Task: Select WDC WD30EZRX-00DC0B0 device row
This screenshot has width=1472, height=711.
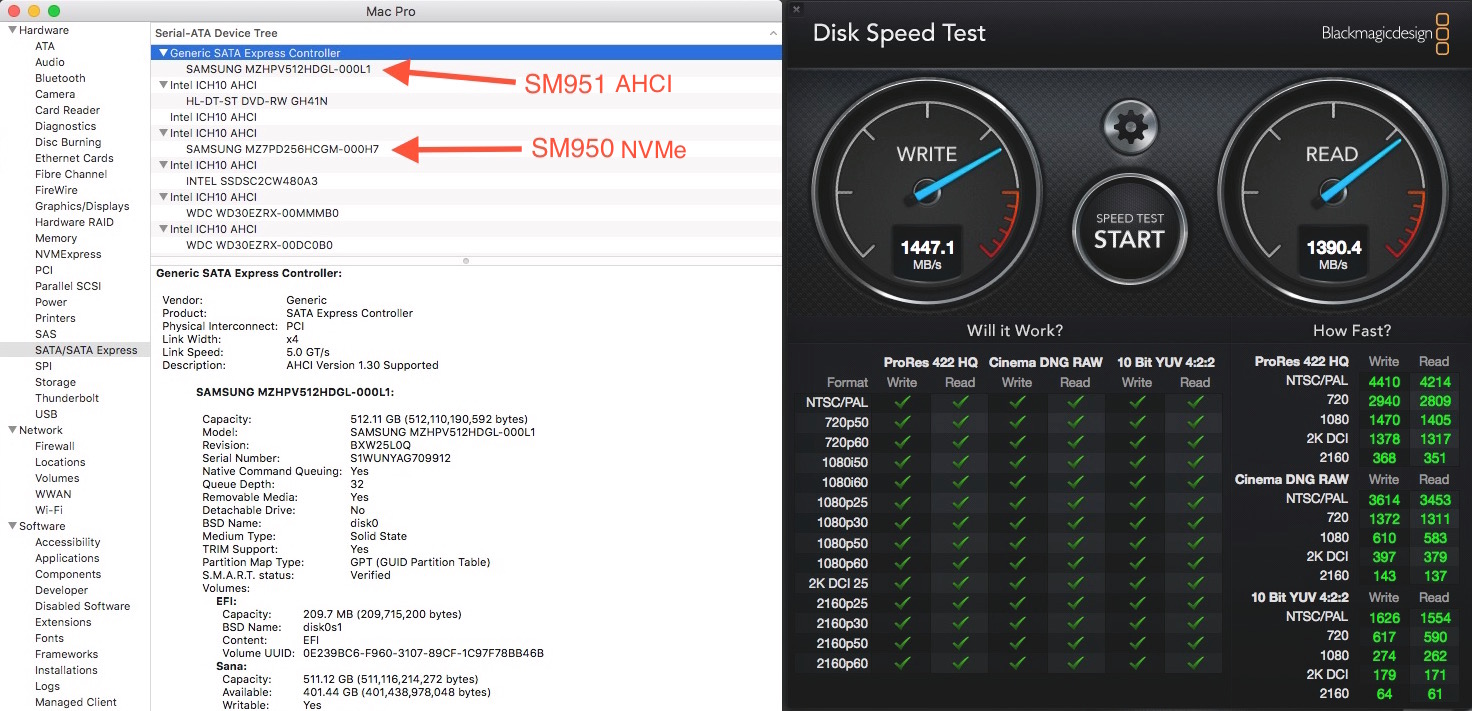Action: 465,245
